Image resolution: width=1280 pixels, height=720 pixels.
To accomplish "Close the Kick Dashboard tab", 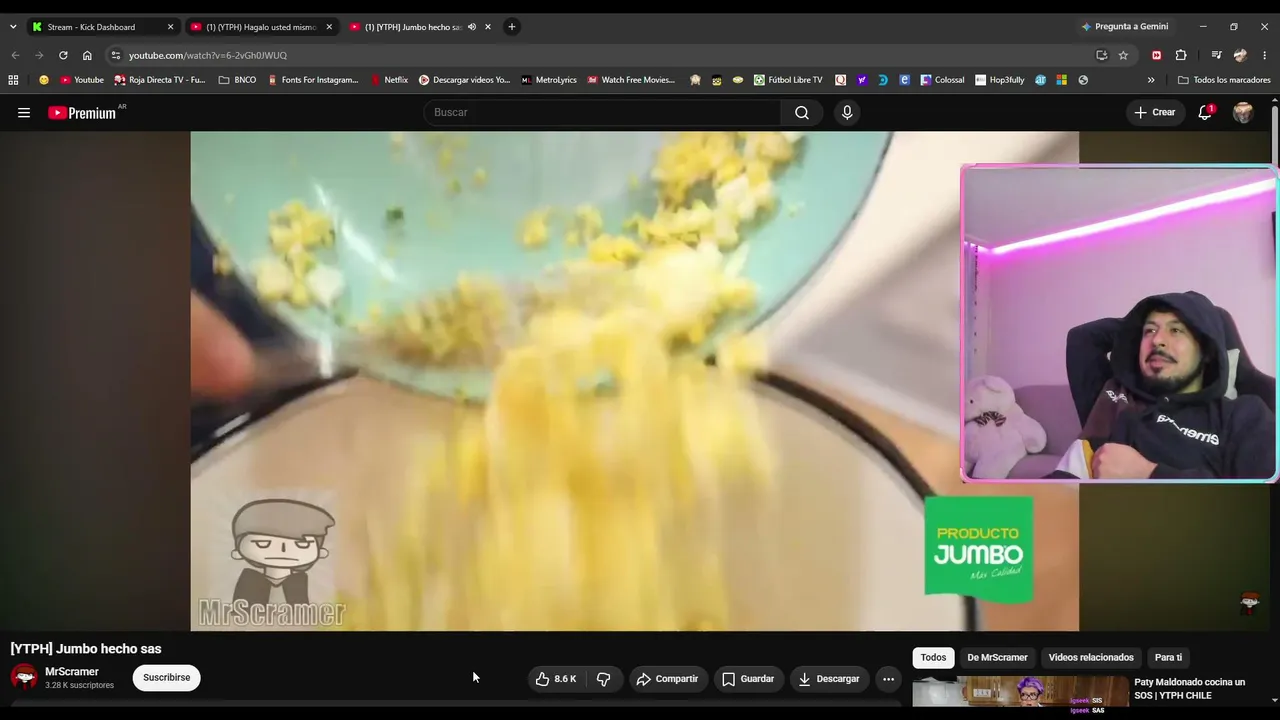I will pos(170,27).
